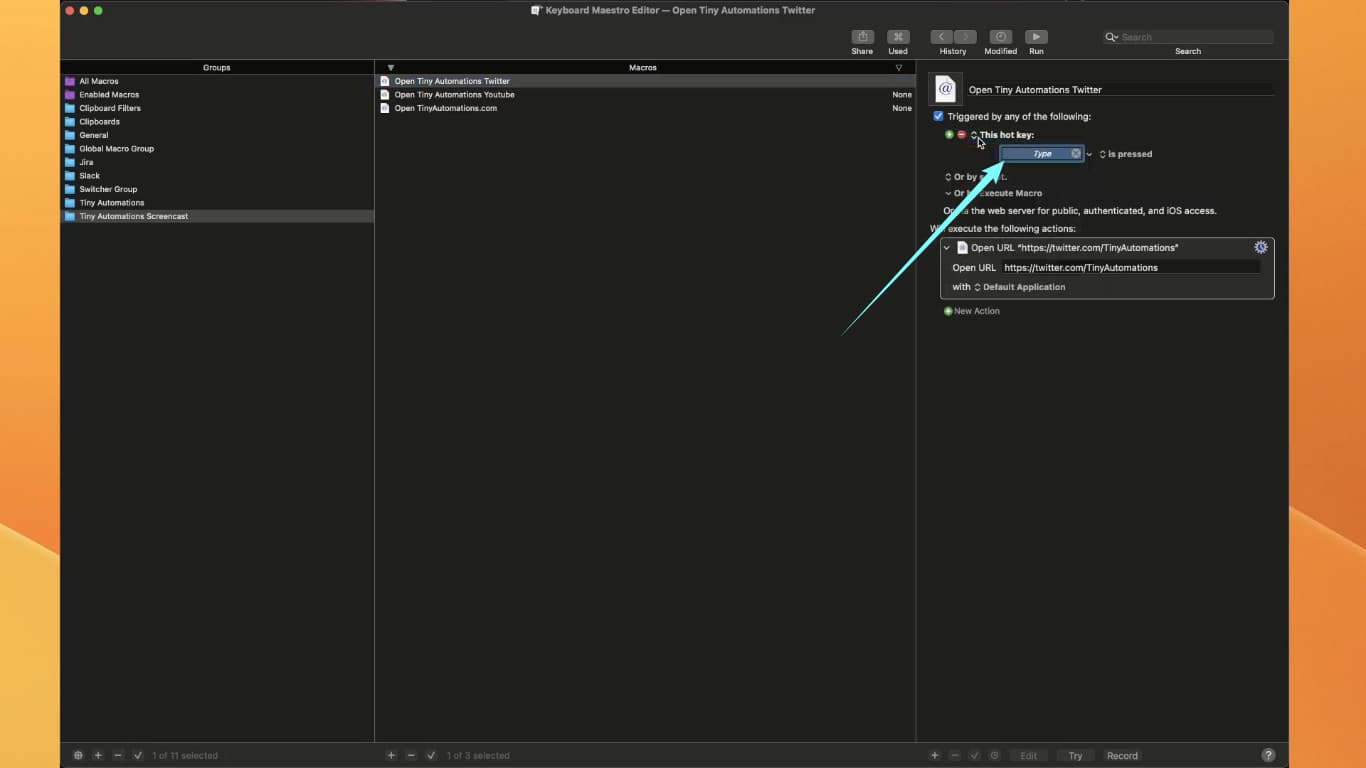The width and height of the screenshot is (1366, 768).
Task: Add action with plus below editor pane
Action: 935,756
